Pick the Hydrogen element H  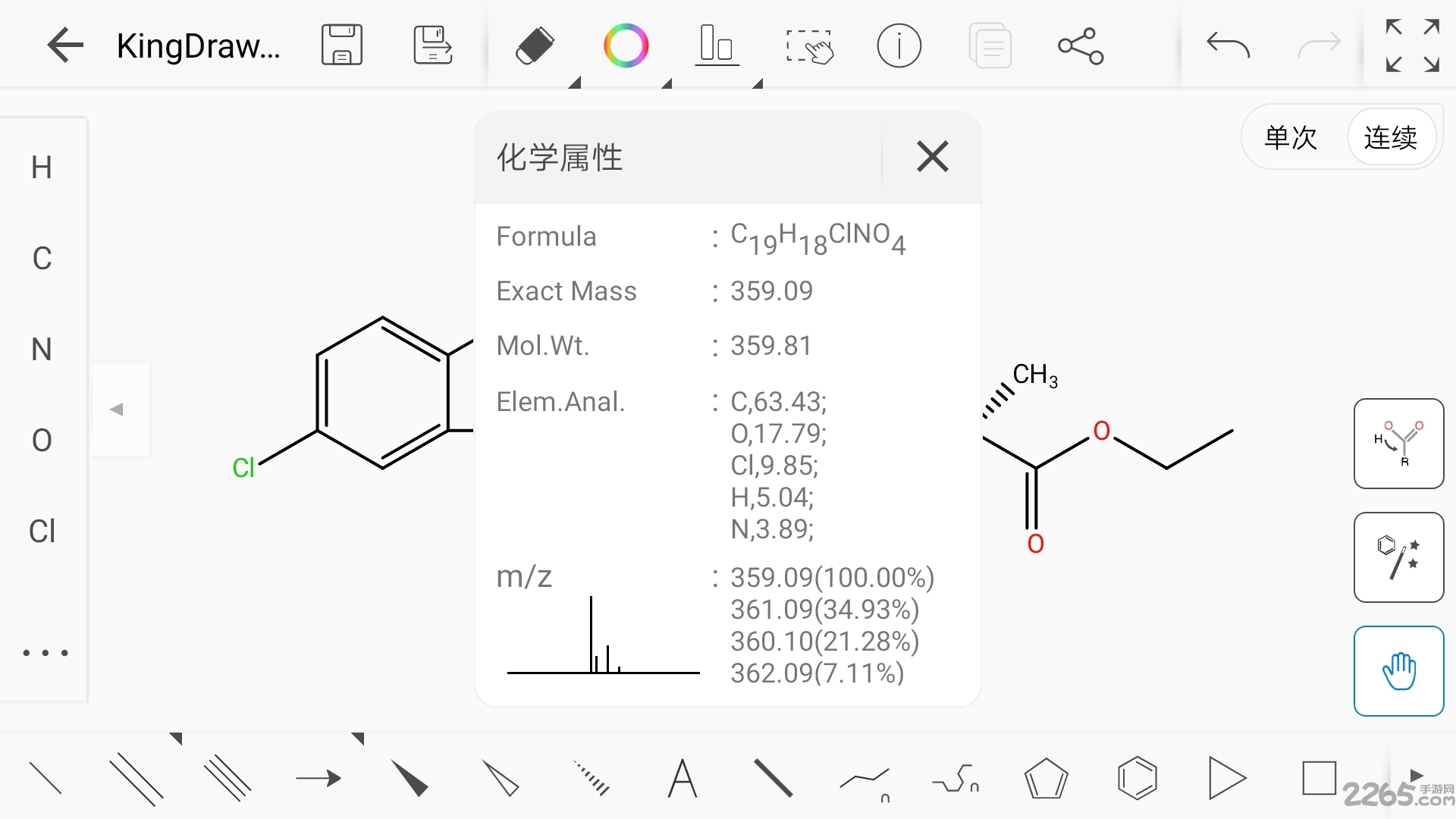[42, 168]
